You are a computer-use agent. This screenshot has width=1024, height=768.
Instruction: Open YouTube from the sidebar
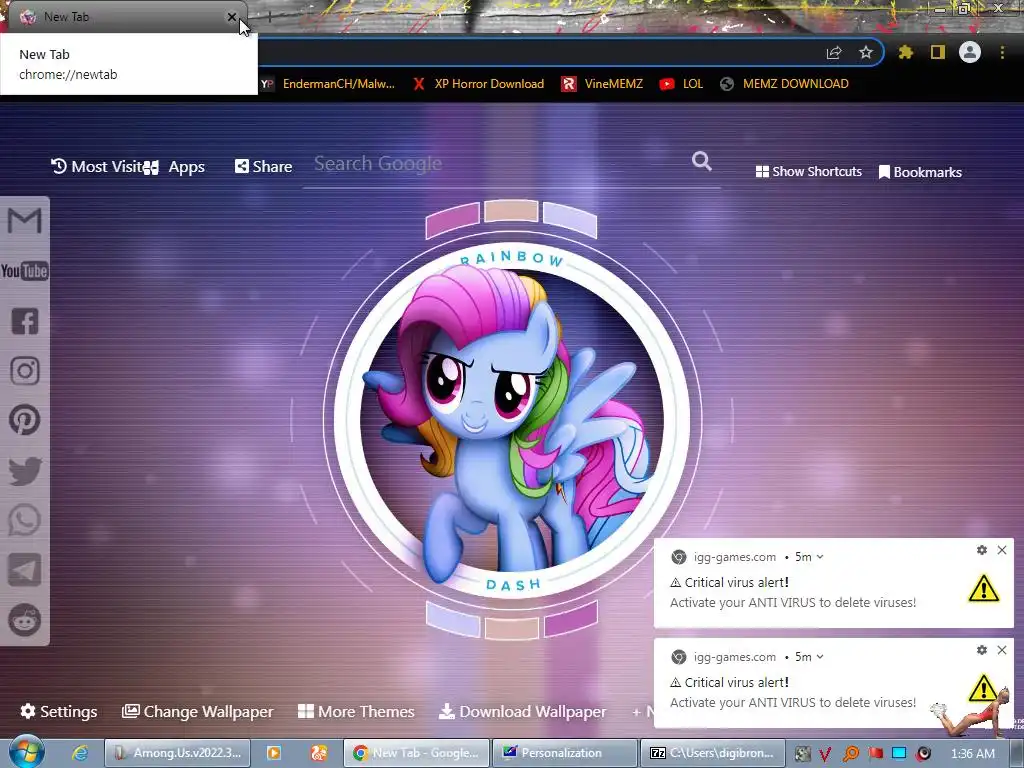click(25, 270)
